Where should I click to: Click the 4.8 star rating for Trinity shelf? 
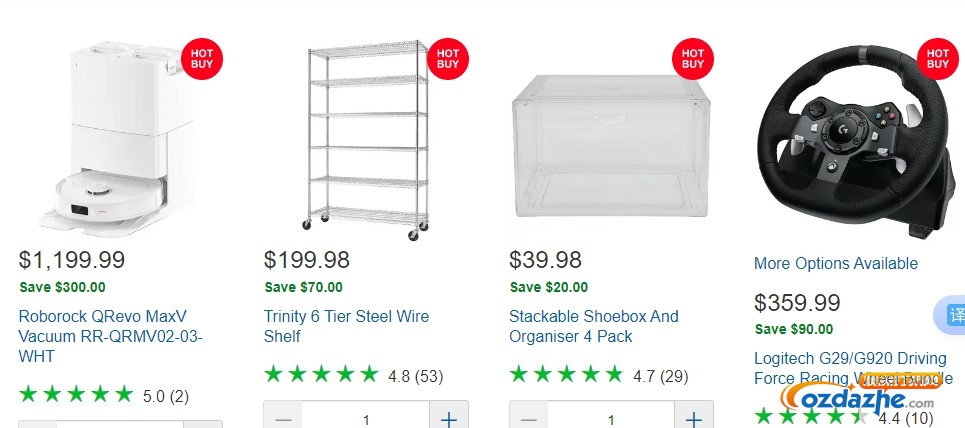coord(353,374)
